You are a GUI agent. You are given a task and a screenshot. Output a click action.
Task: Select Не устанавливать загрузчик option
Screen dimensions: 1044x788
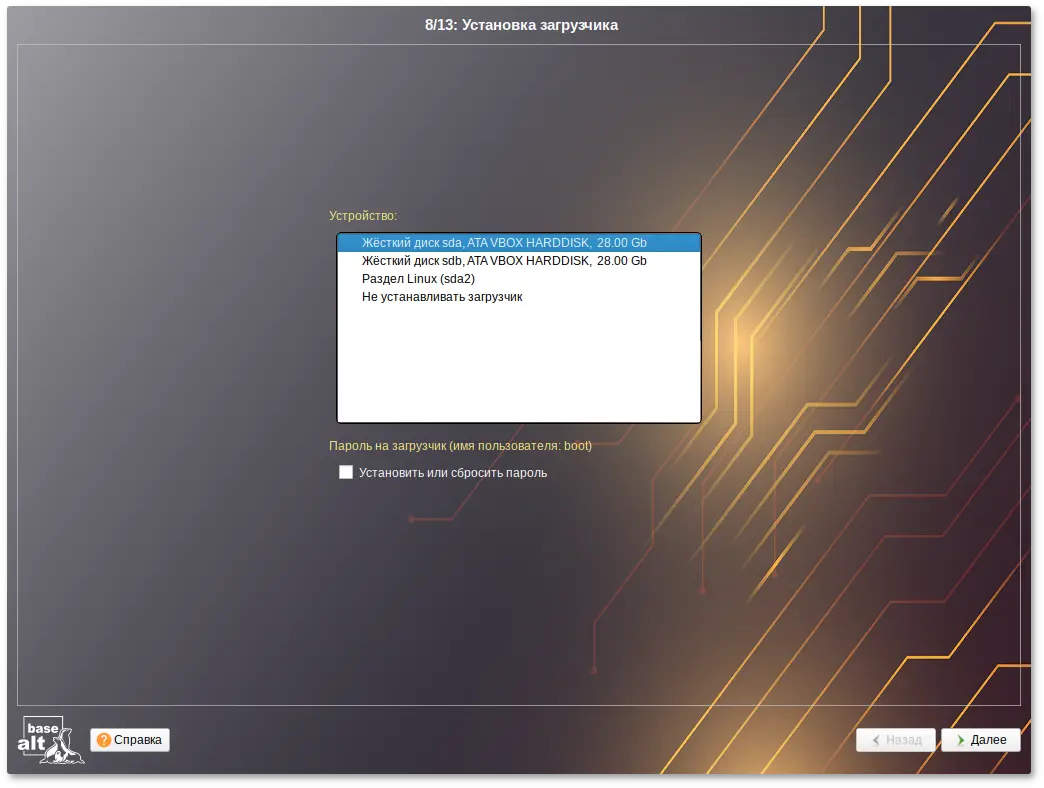[442, 297]
